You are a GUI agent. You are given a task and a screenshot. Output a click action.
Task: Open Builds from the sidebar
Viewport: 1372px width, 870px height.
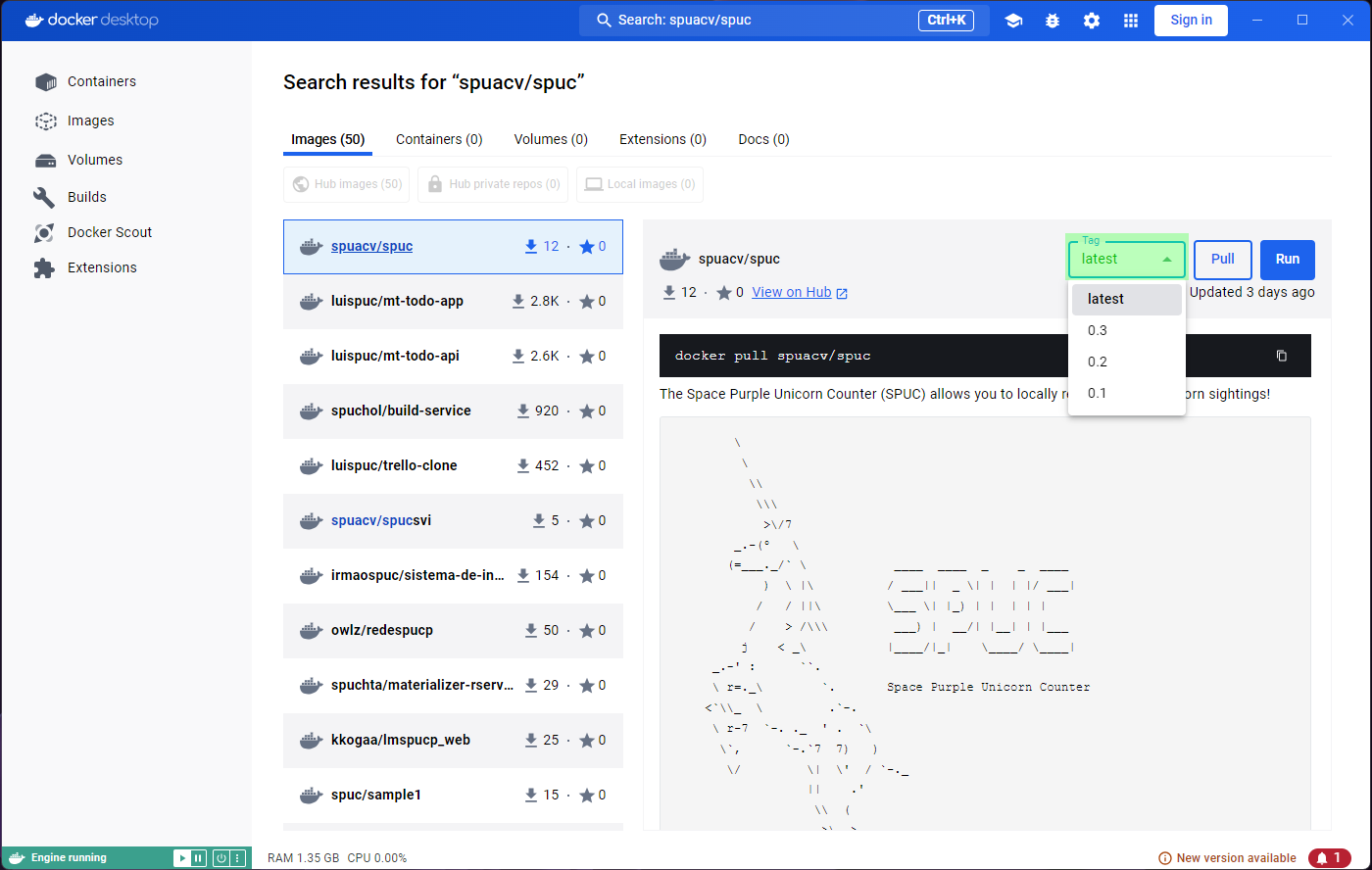[x=71, y=197]
